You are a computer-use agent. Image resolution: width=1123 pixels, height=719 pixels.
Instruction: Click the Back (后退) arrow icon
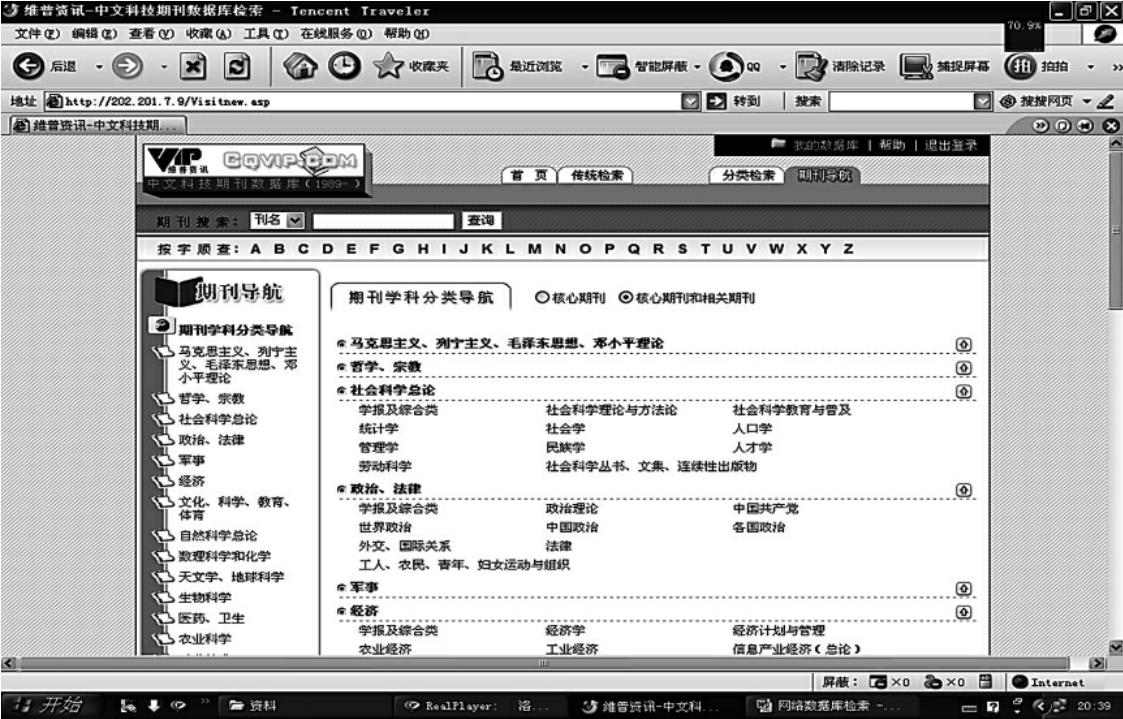point(29,67)
